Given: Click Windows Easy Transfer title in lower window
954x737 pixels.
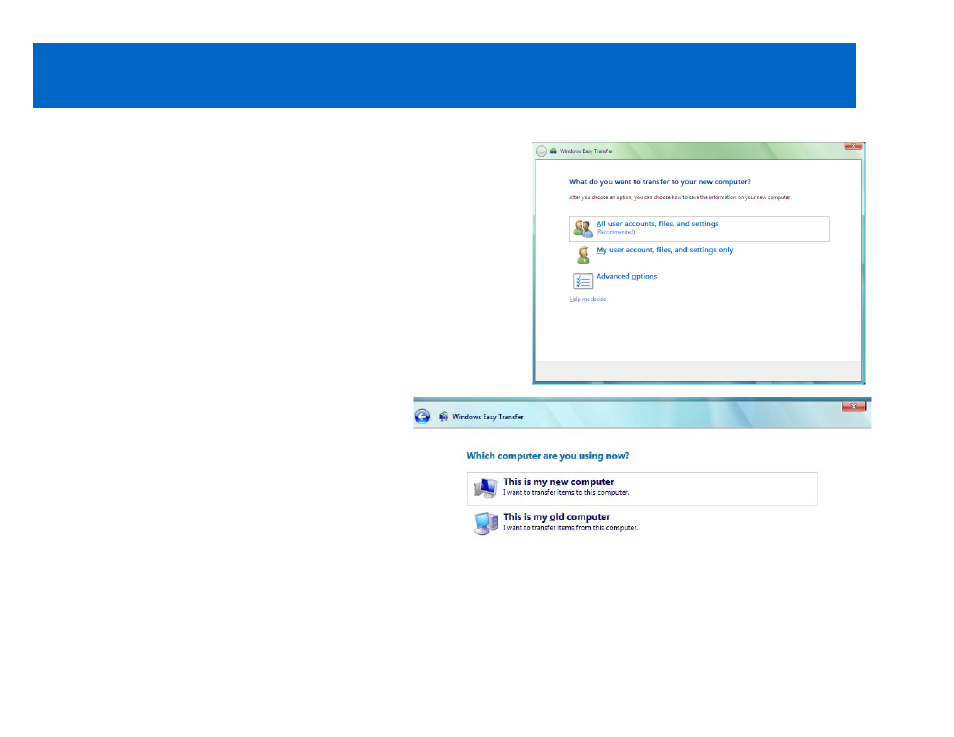Looking at the screenshot, I should coord(488,417).
